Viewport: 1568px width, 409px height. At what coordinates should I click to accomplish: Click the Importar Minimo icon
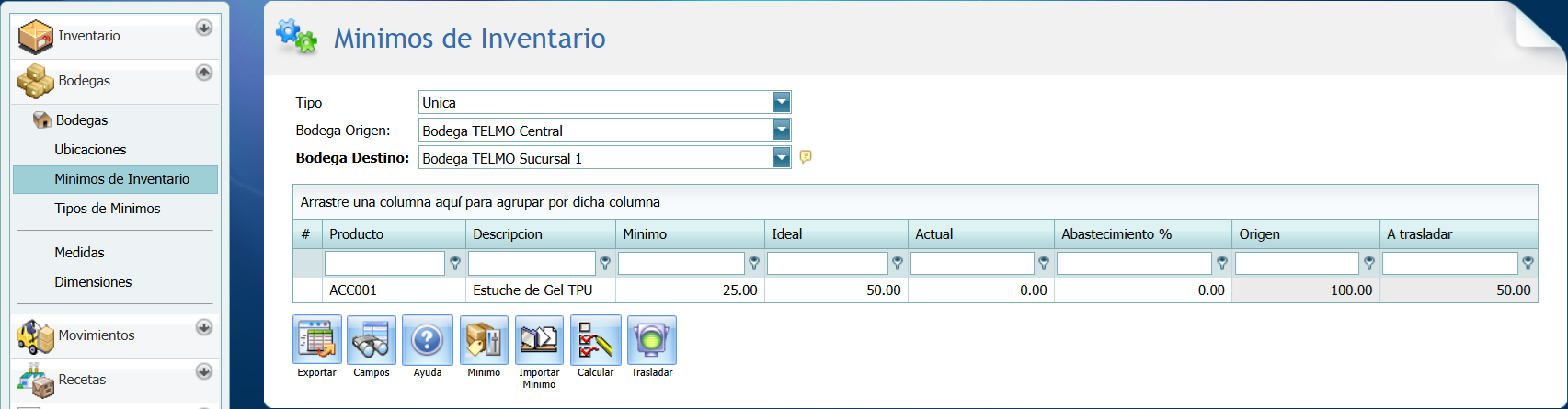tap(539, 341)
